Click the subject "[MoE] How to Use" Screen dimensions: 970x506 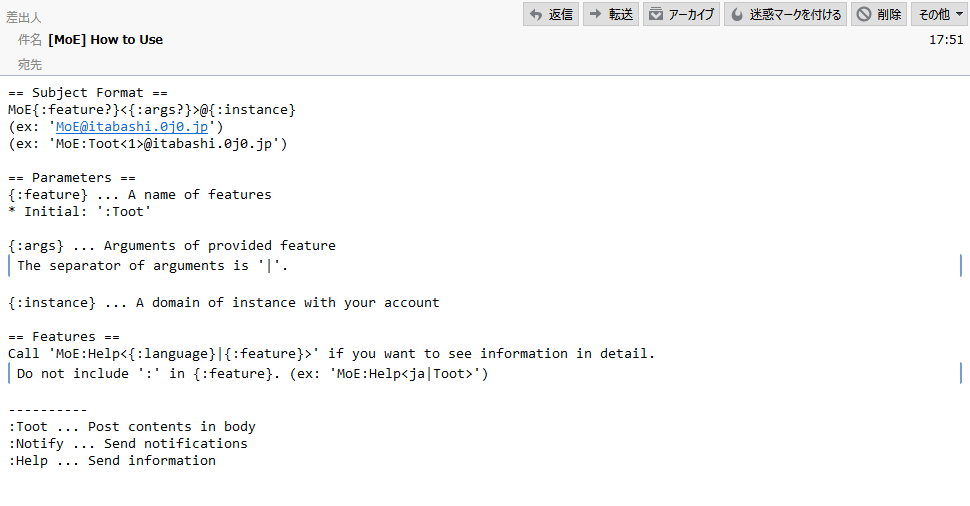click(x=106, y=40)
